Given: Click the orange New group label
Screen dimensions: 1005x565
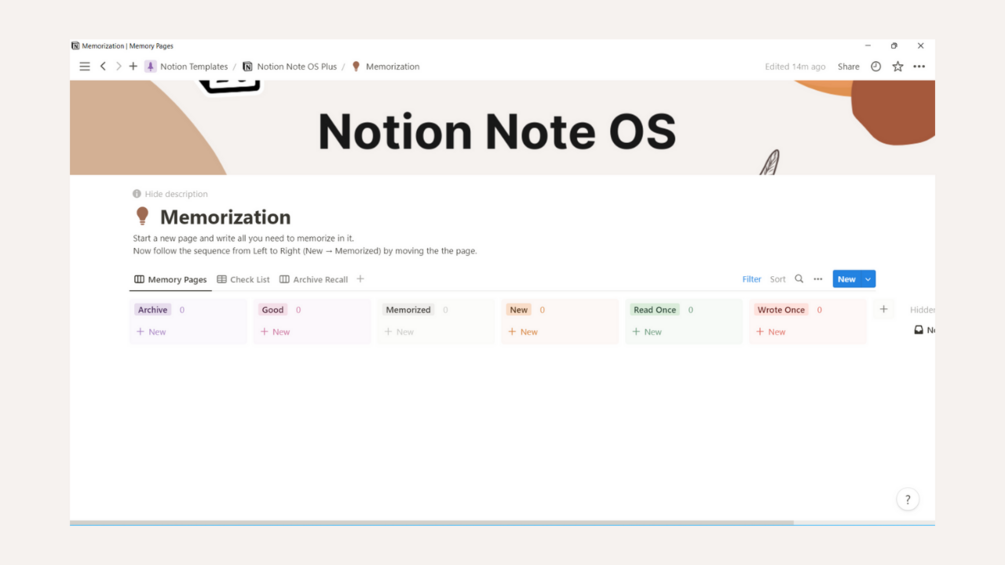Looking at the screenshot, I should [x=519, y=309].
